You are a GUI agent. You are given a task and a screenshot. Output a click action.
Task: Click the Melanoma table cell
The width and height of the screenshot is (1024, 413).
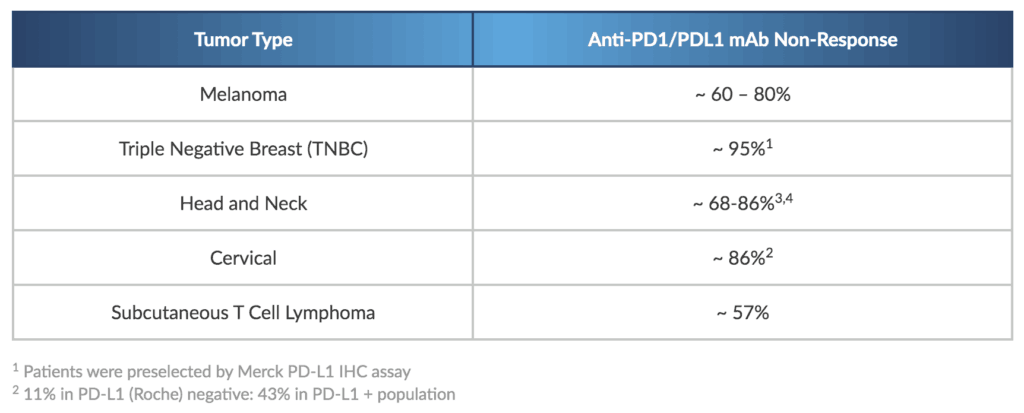point(243,94)
